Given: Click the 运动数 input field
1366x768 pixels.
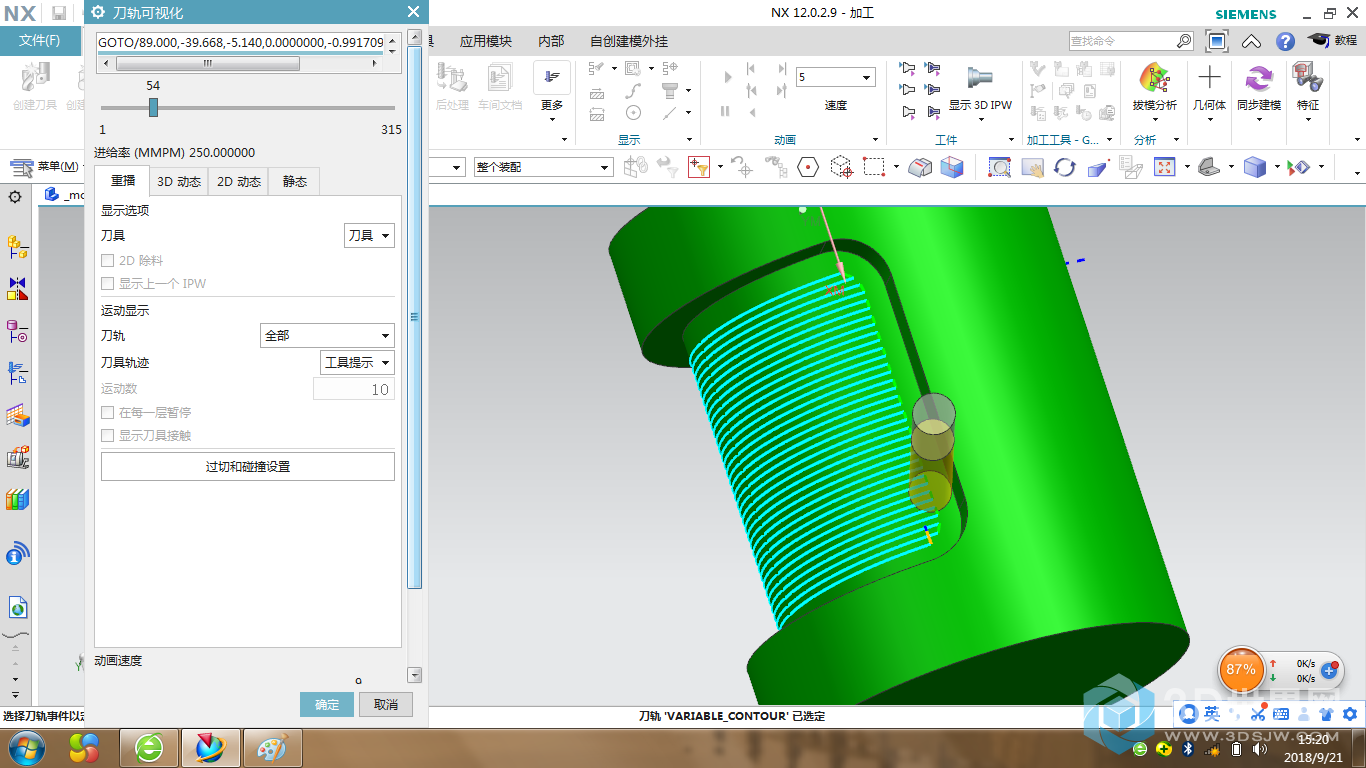Looking at the screenshot, I should point(354,389).
